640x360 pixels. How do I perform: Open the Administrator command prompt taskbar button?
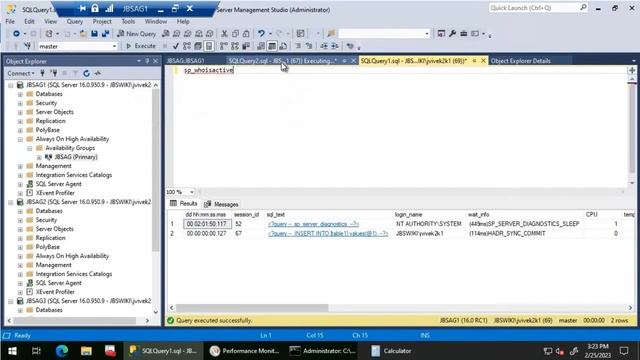pos(322,351)
